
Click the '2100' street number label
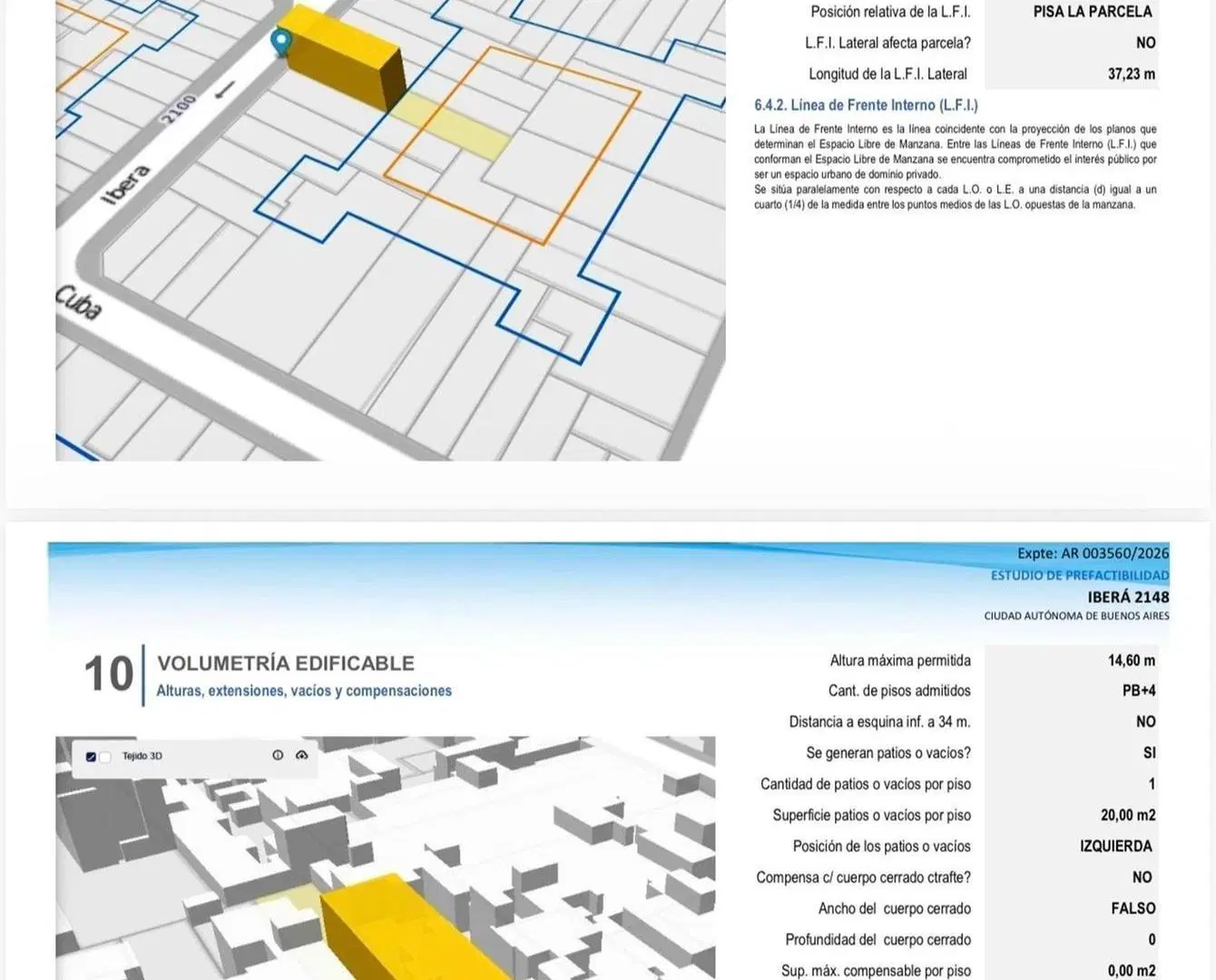coord(178,111)
